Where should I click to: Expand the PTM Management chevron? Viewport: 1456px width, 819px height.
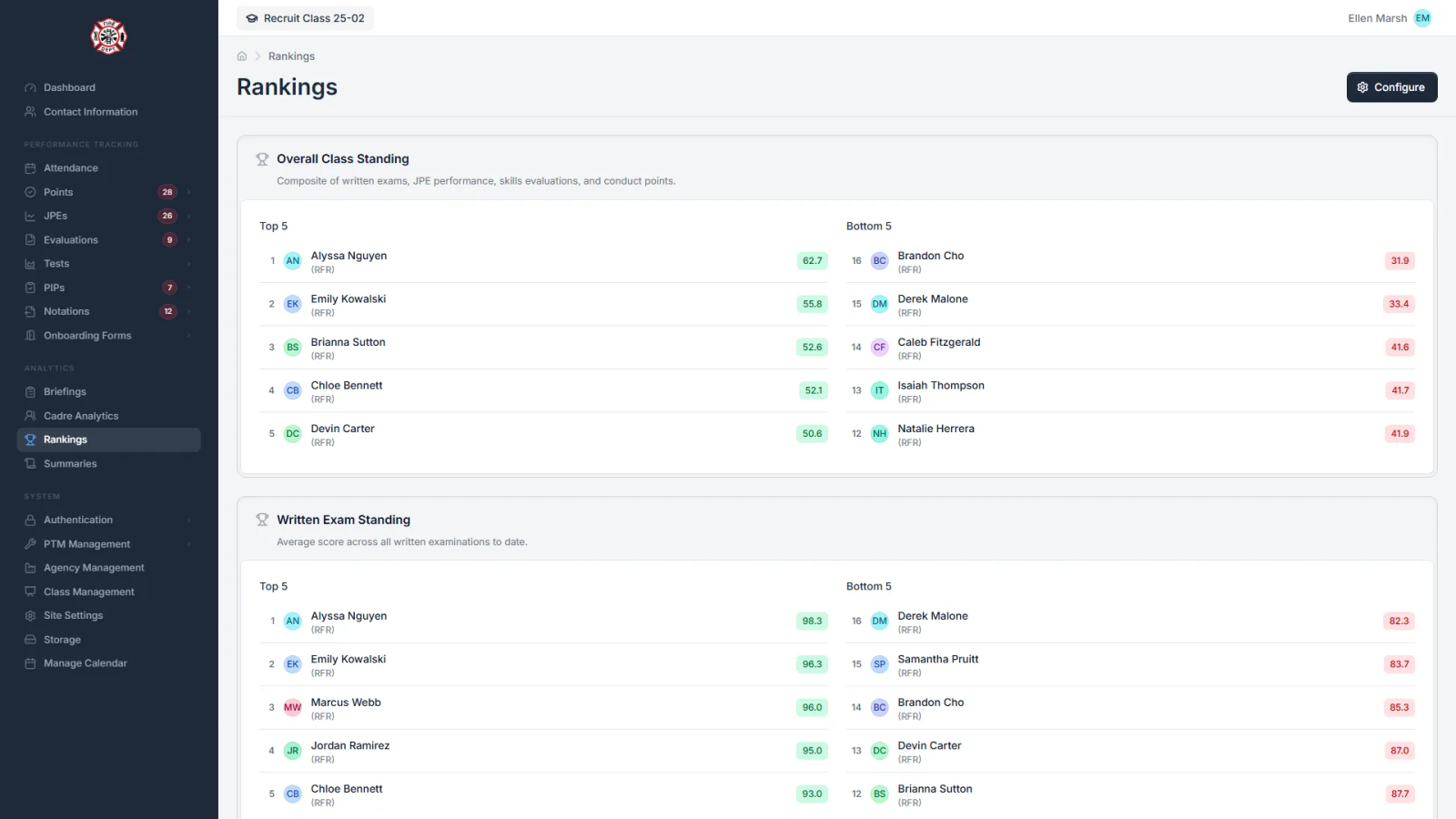(x=188, y=544)
